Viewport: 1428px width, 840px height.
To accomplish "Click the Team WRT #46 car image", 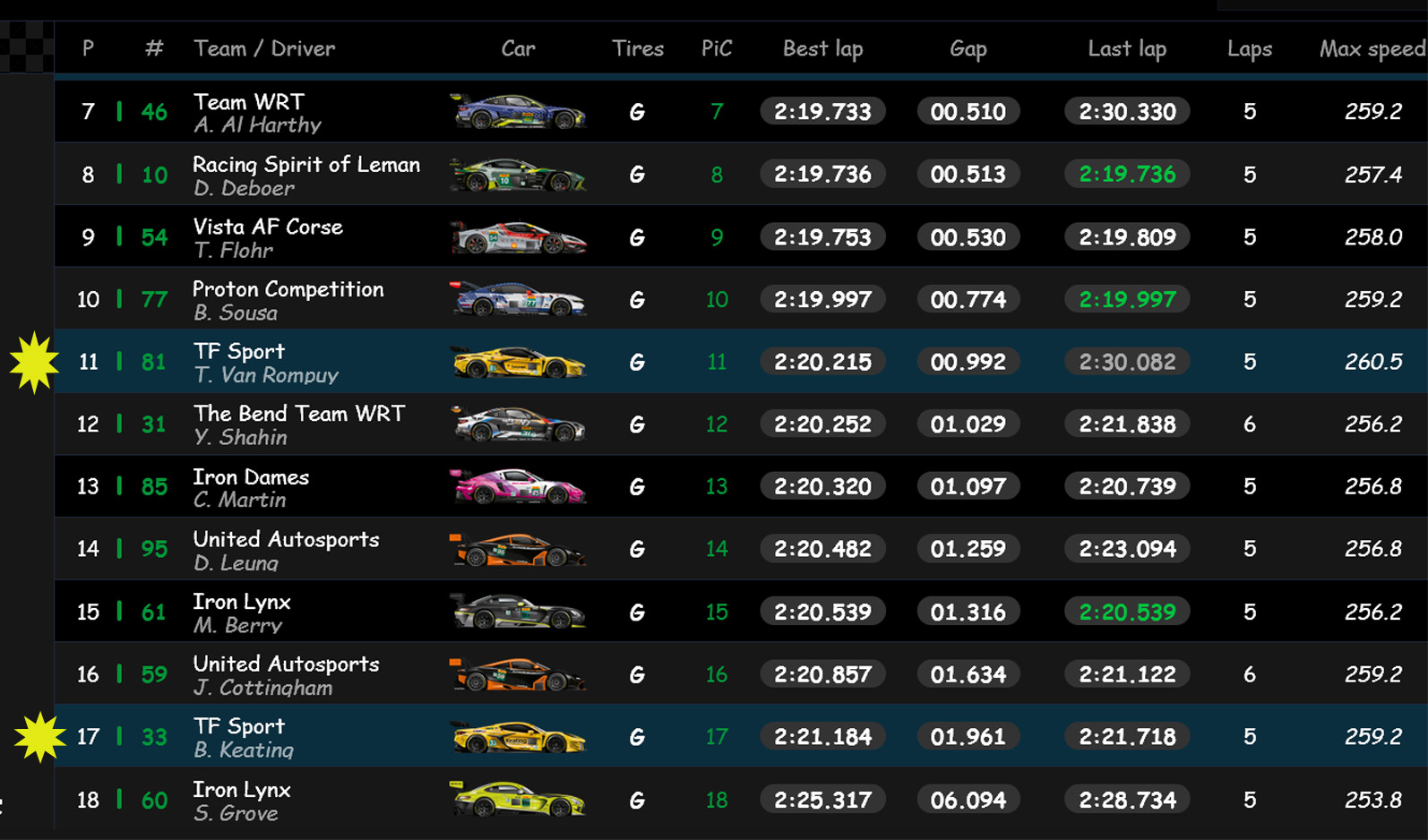I will click(x=517, y=112).
